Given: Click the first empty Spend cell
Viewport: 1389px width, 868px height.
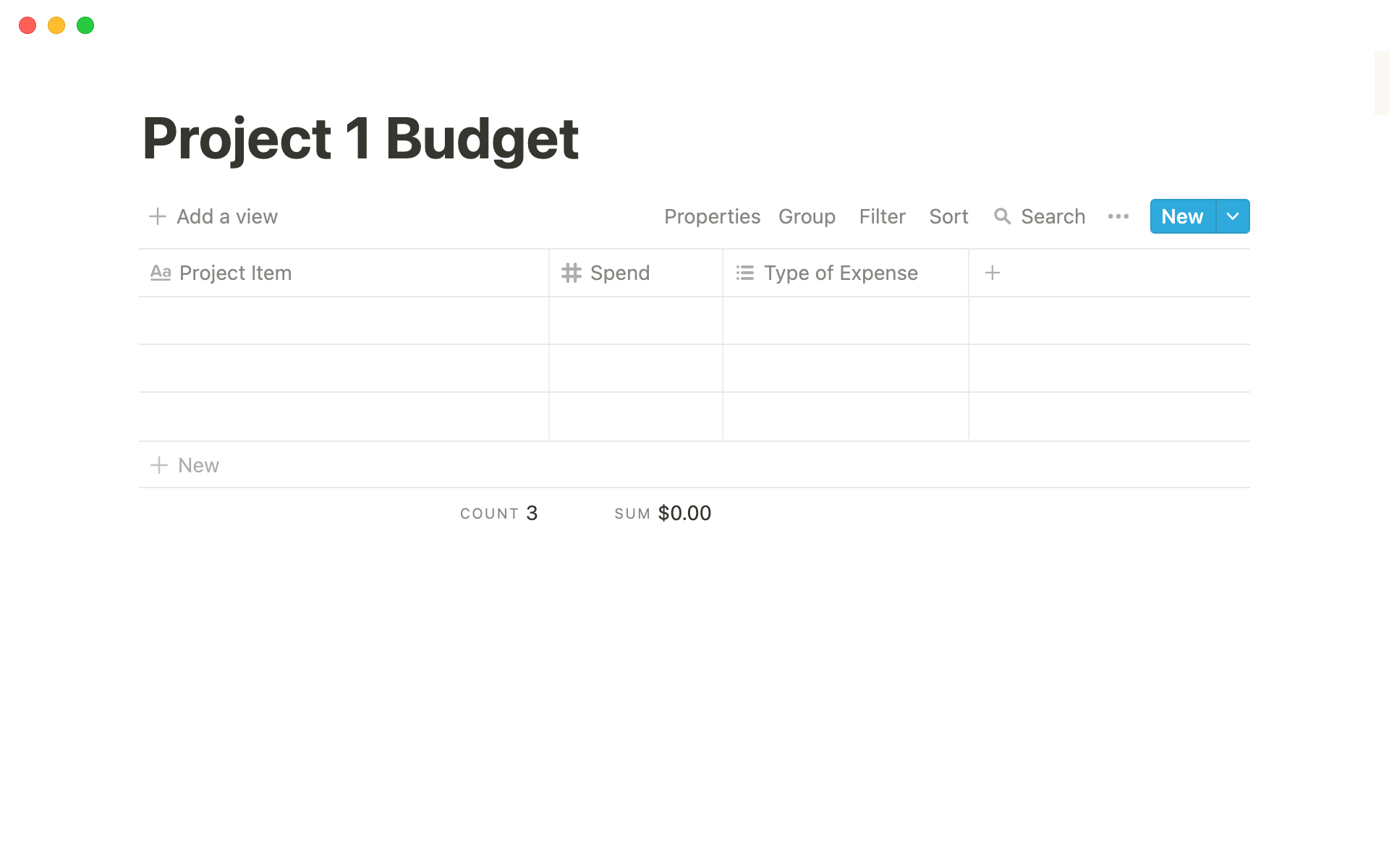Looking at the screenshot, I should point(636,320).
